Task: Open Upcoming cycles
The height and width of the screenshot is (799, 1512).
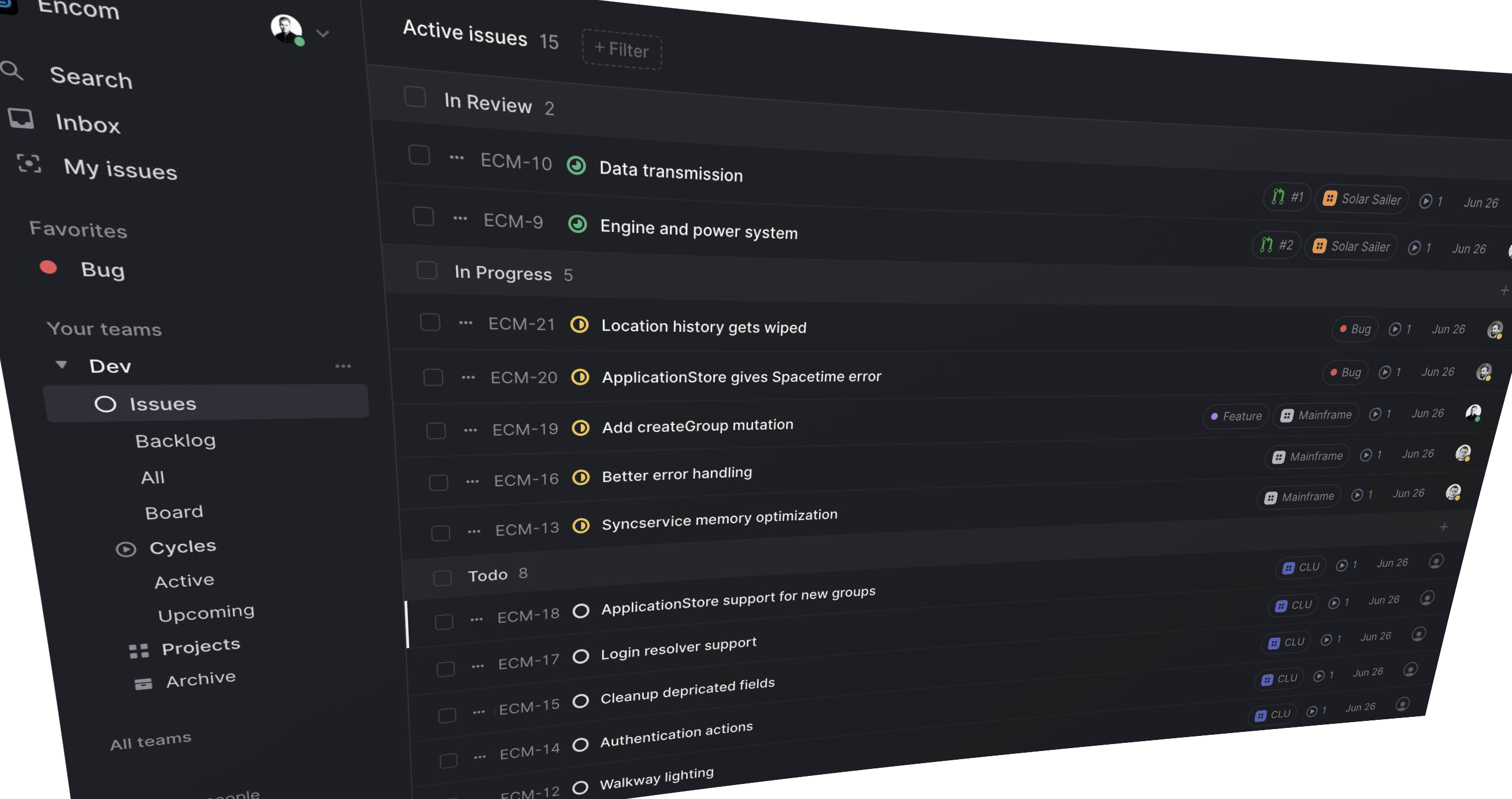Action: click(206, 612)
